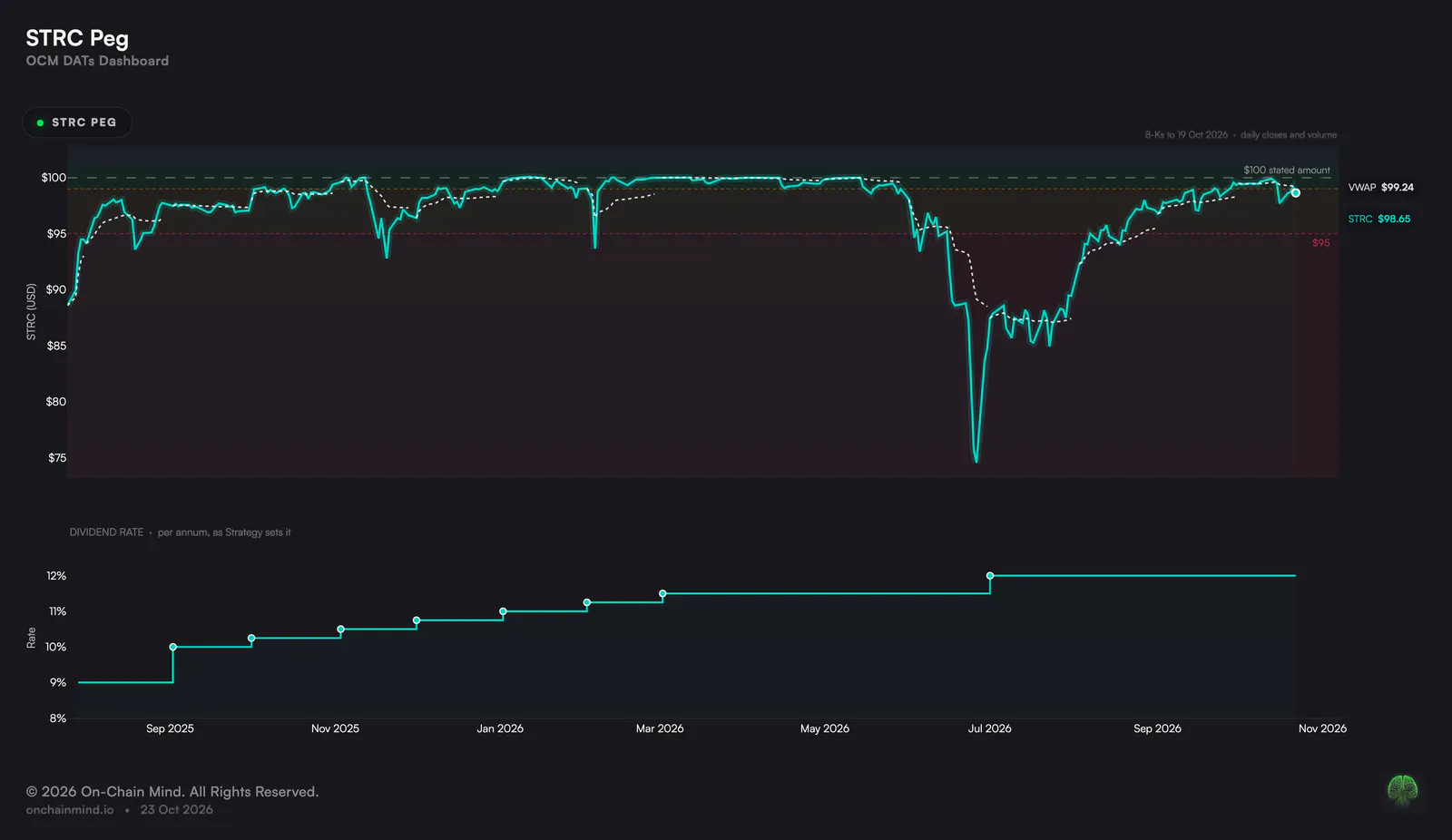Click the latest STRC price endpoint dot
Screen dimensions: 1452x840
pos(1295,193)
